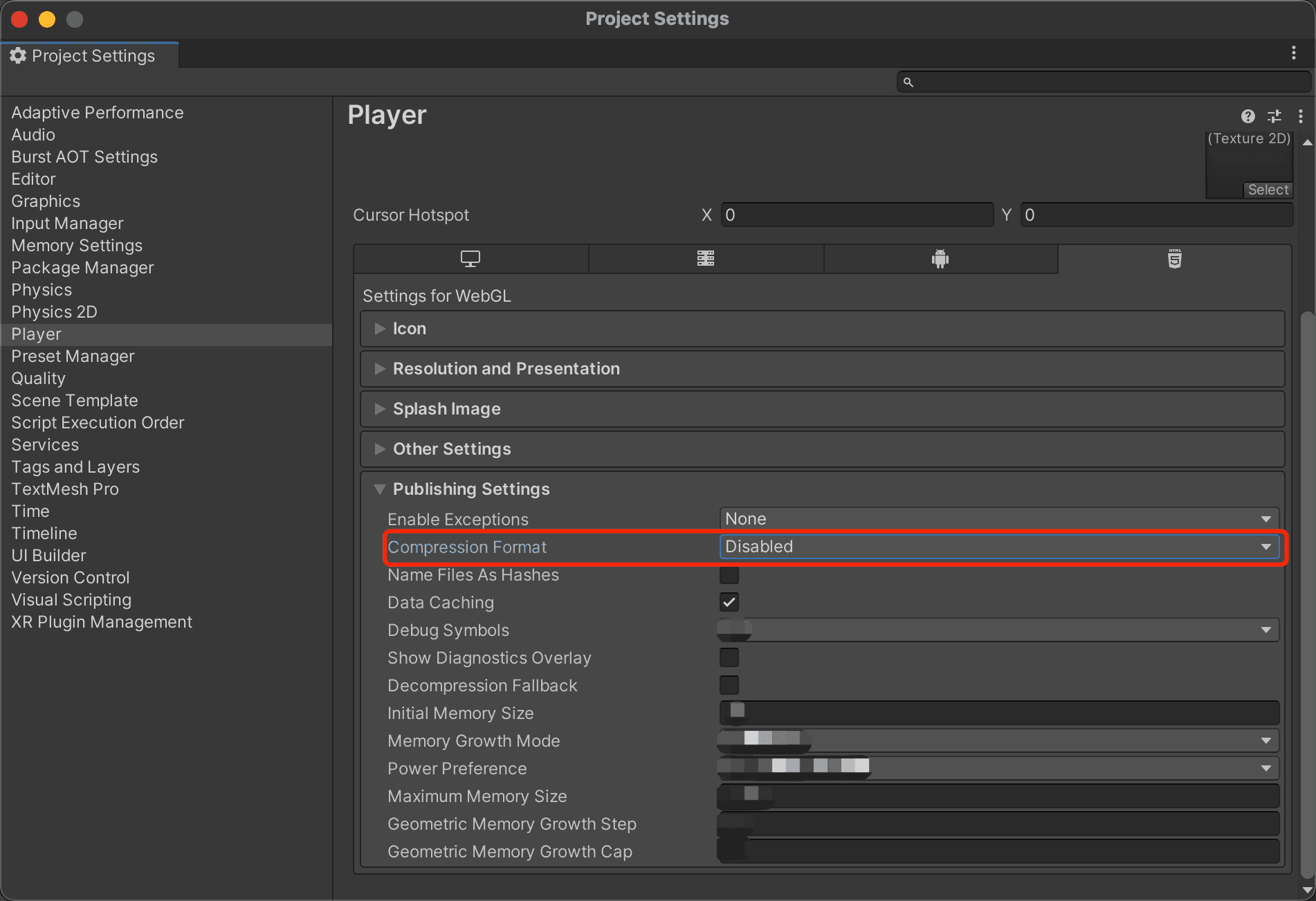
Task: Select Graphics in the settings sidebar
Action: point(46,201)
